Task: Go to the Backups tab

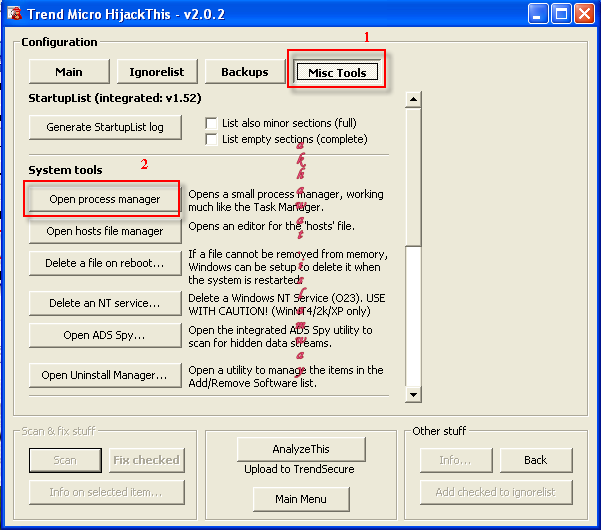Action: [x=245, y=72]
